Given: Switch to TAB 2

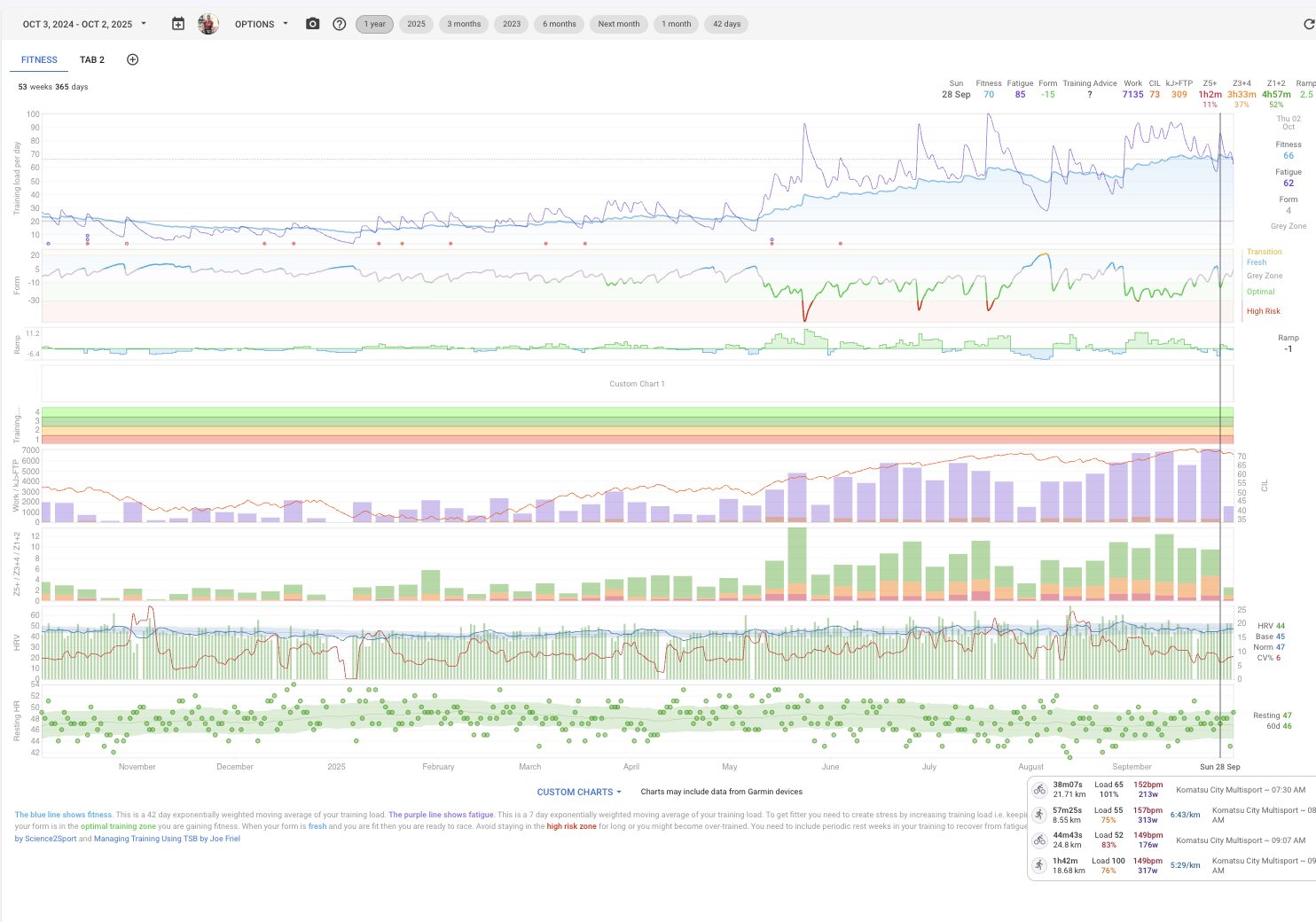Looking at the screenshot, I should pyautogui.click(x=92, y=59).
